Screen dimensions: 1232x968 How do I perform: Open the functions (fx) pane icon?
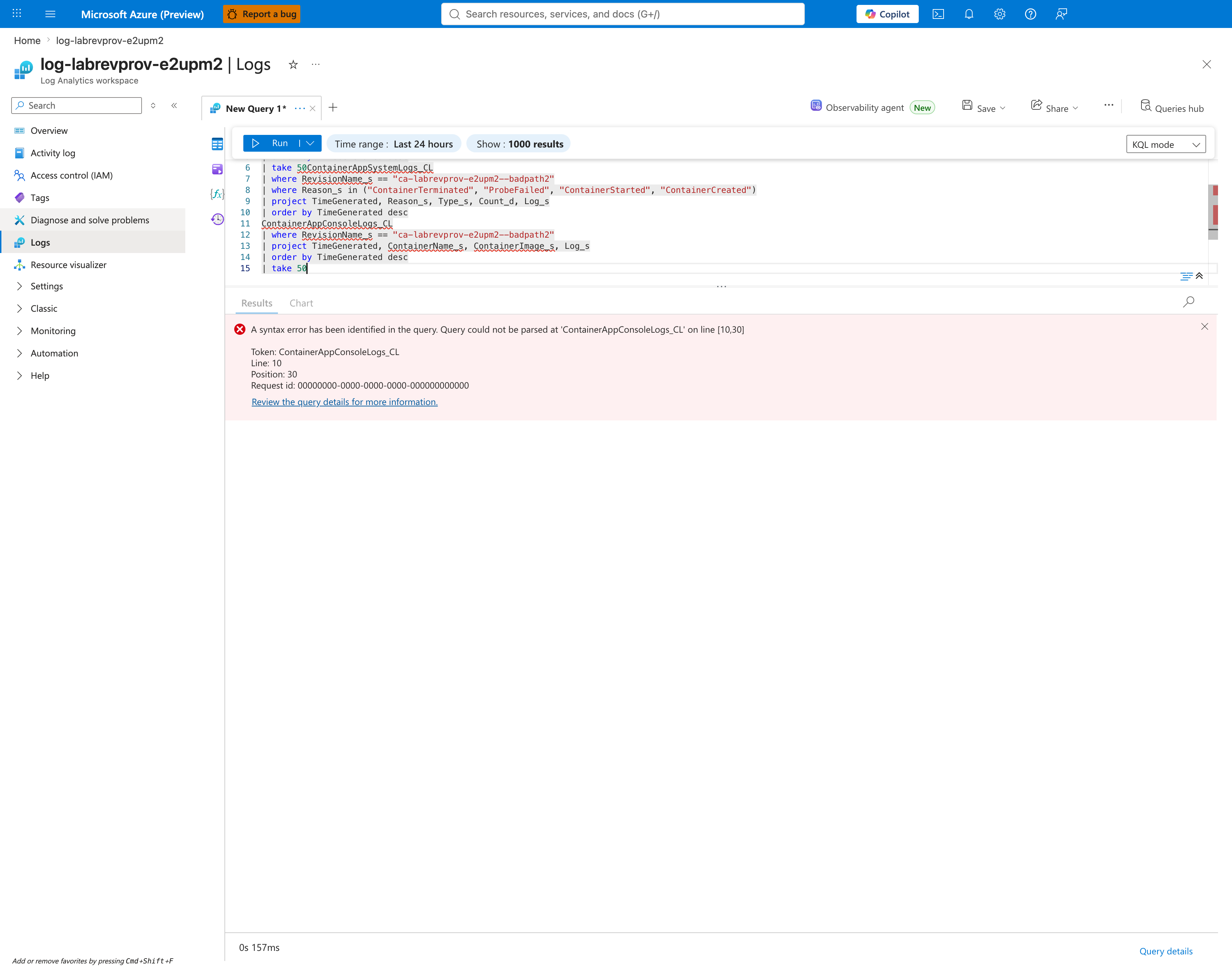(x=217, y=194)
